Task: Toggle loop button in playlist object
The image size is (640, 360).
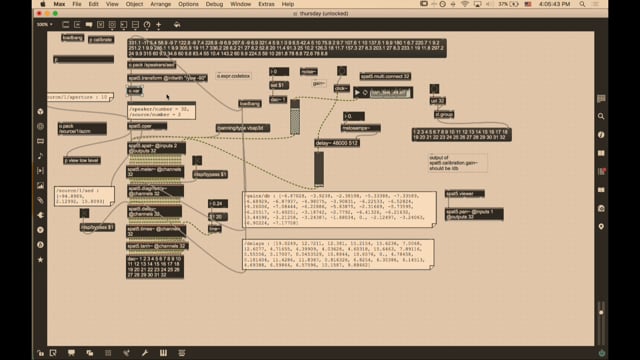Action: pos(365,93)
